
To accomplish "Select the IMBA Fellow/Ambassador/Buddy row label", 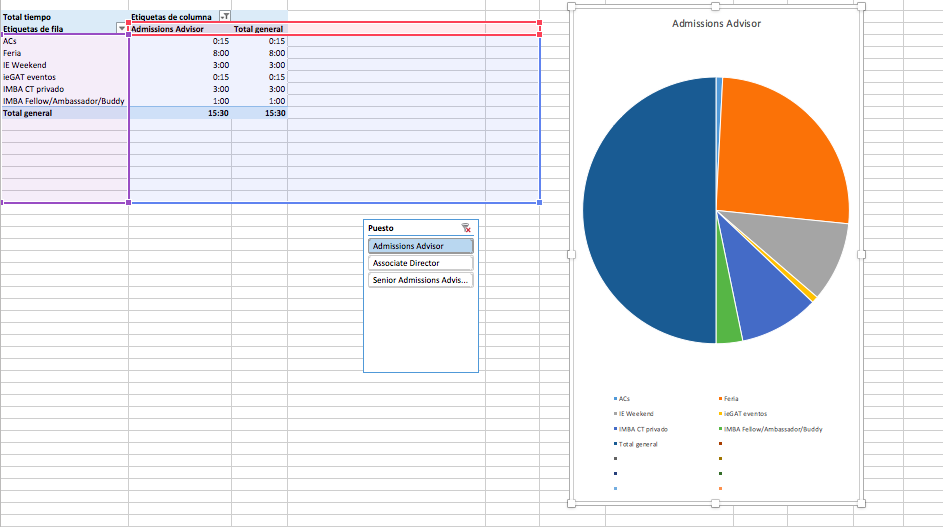I will [64, 101].
